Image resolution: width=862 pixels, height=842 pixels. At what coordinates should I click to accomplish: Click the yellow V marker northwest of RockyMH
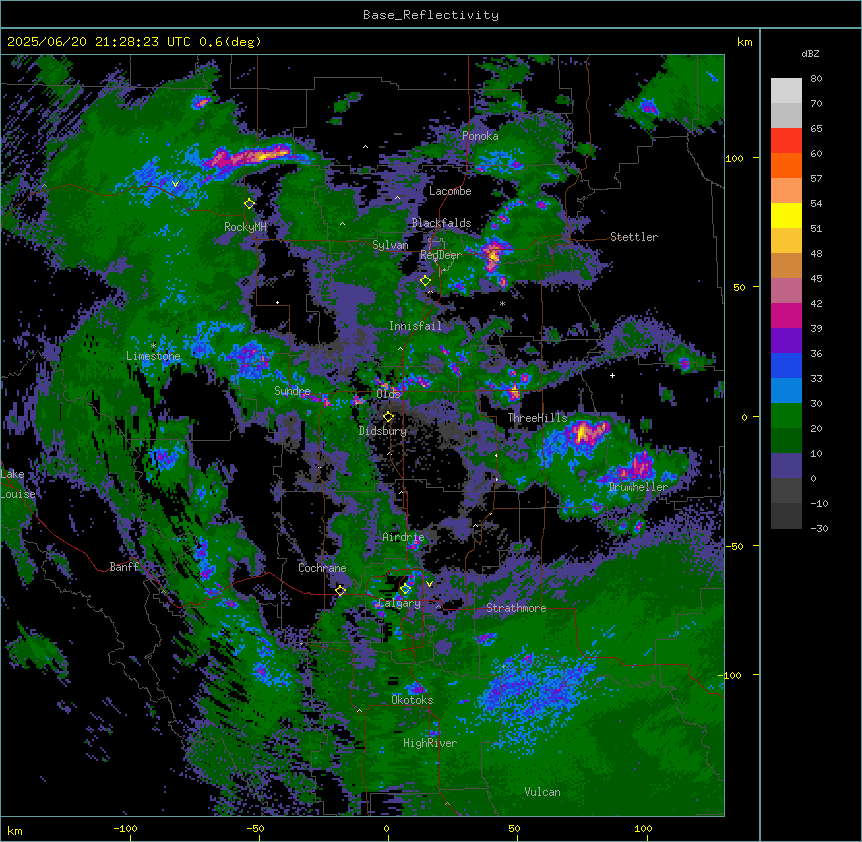pyautogui.click(x=175, y=184)
